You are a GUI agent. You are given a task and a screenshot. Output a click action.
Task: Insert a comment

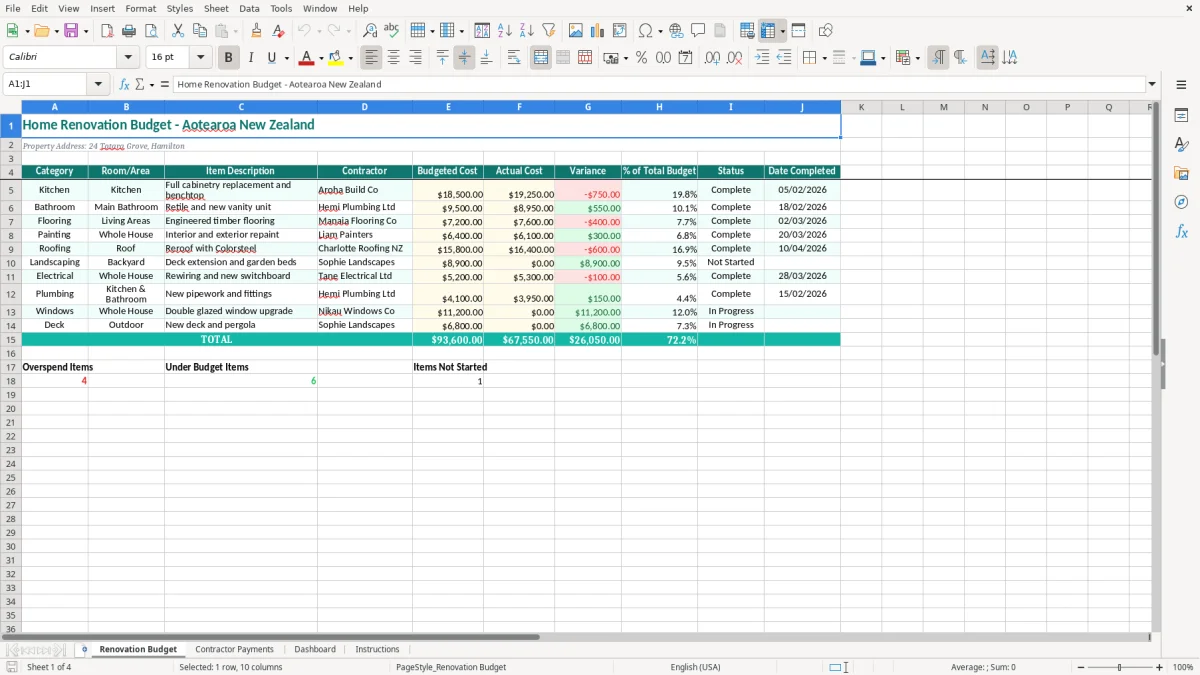coord(698,31)
